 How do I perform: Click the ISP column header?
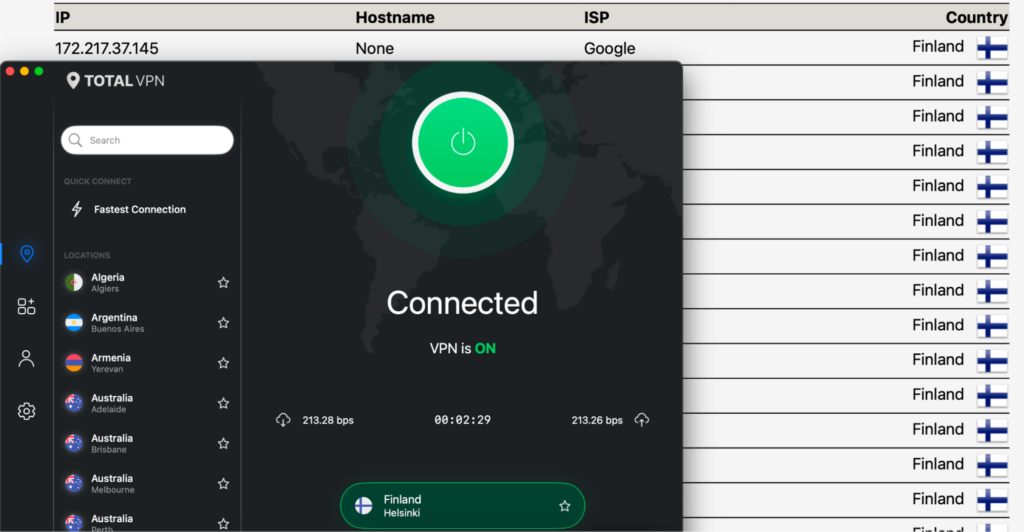tap(596, 18)
